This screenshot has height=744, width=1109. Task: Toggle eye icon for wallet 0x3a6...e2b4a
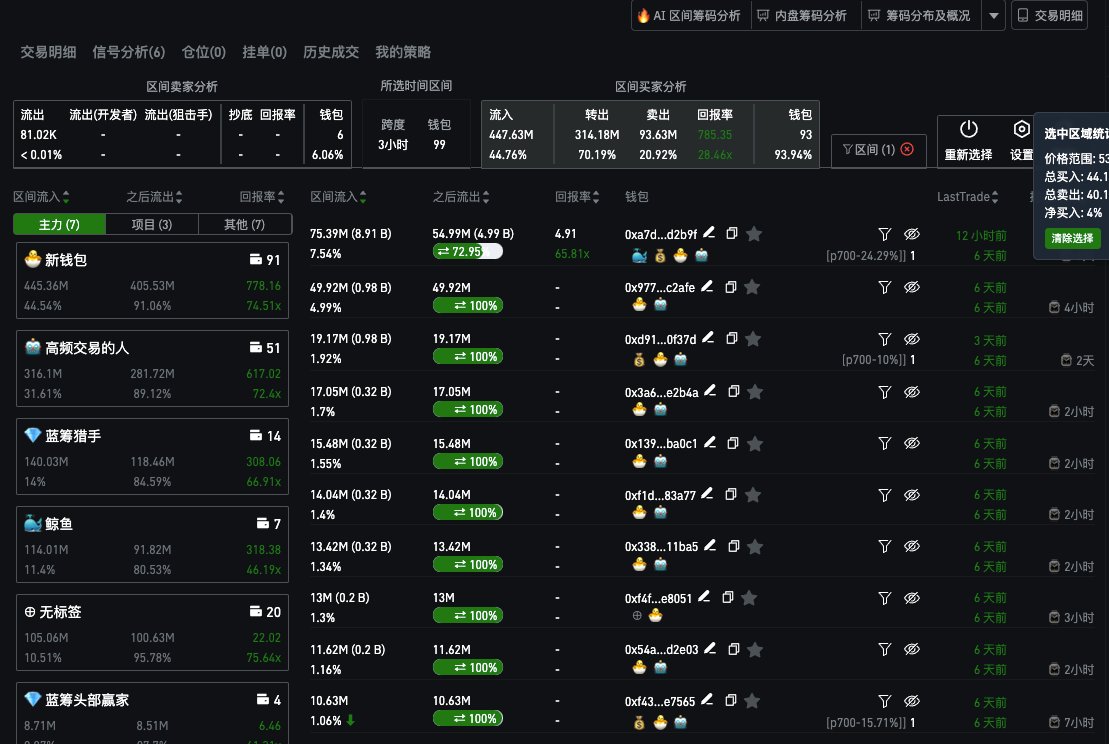tap(912, 391)
